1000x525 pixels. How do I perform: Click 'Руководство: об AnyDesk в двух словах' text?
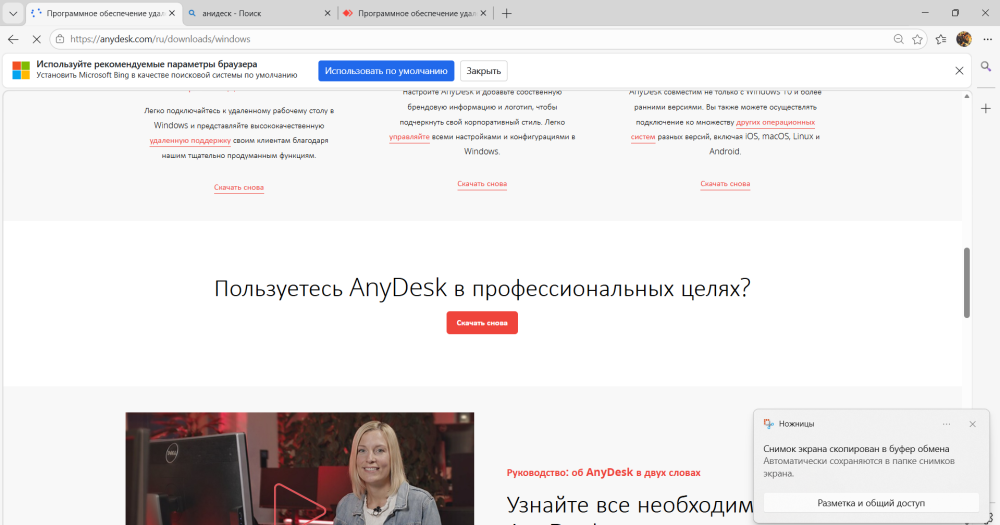point(603,473)
